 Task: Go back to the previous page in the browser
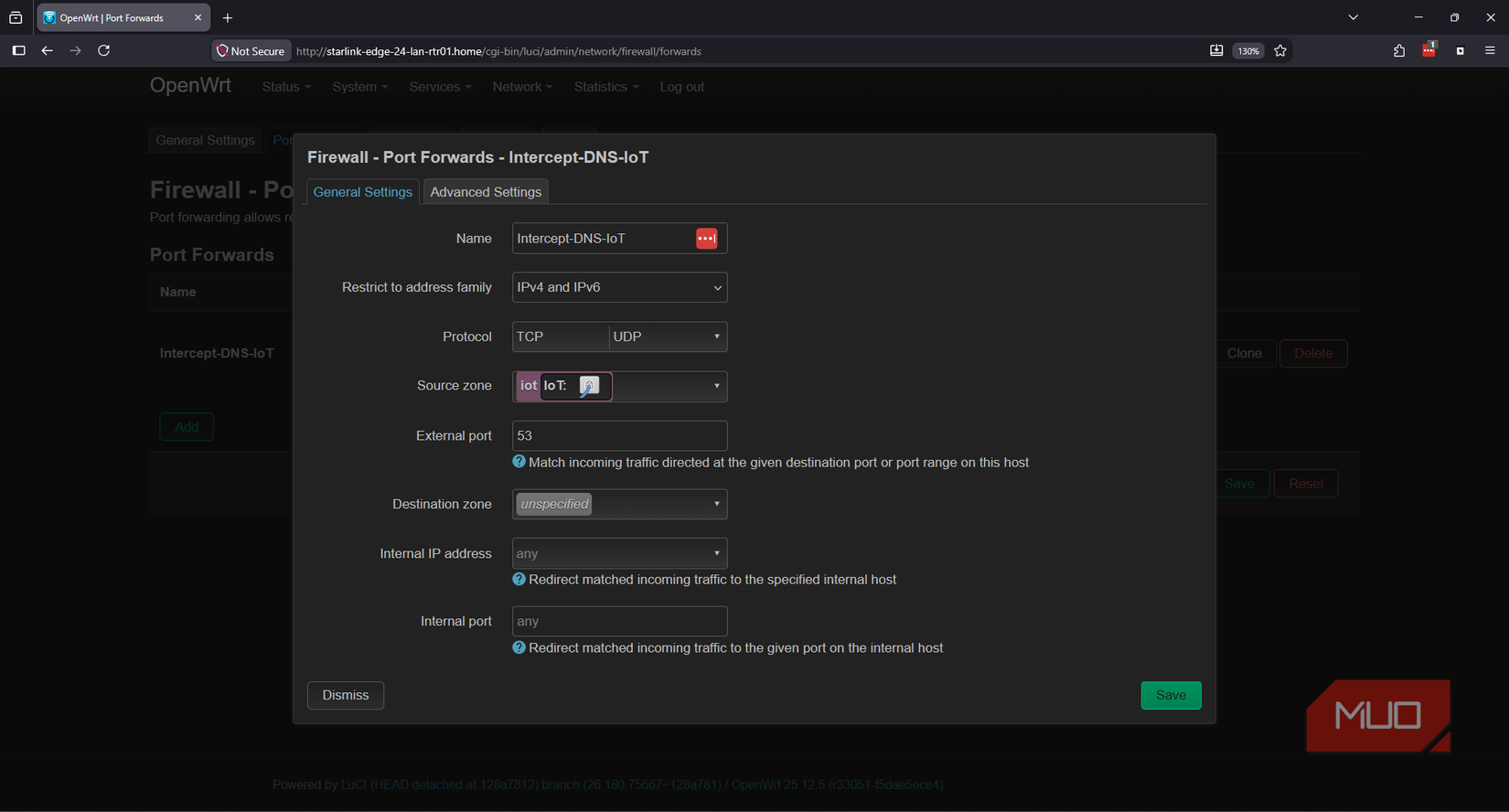tap(47, 51)
